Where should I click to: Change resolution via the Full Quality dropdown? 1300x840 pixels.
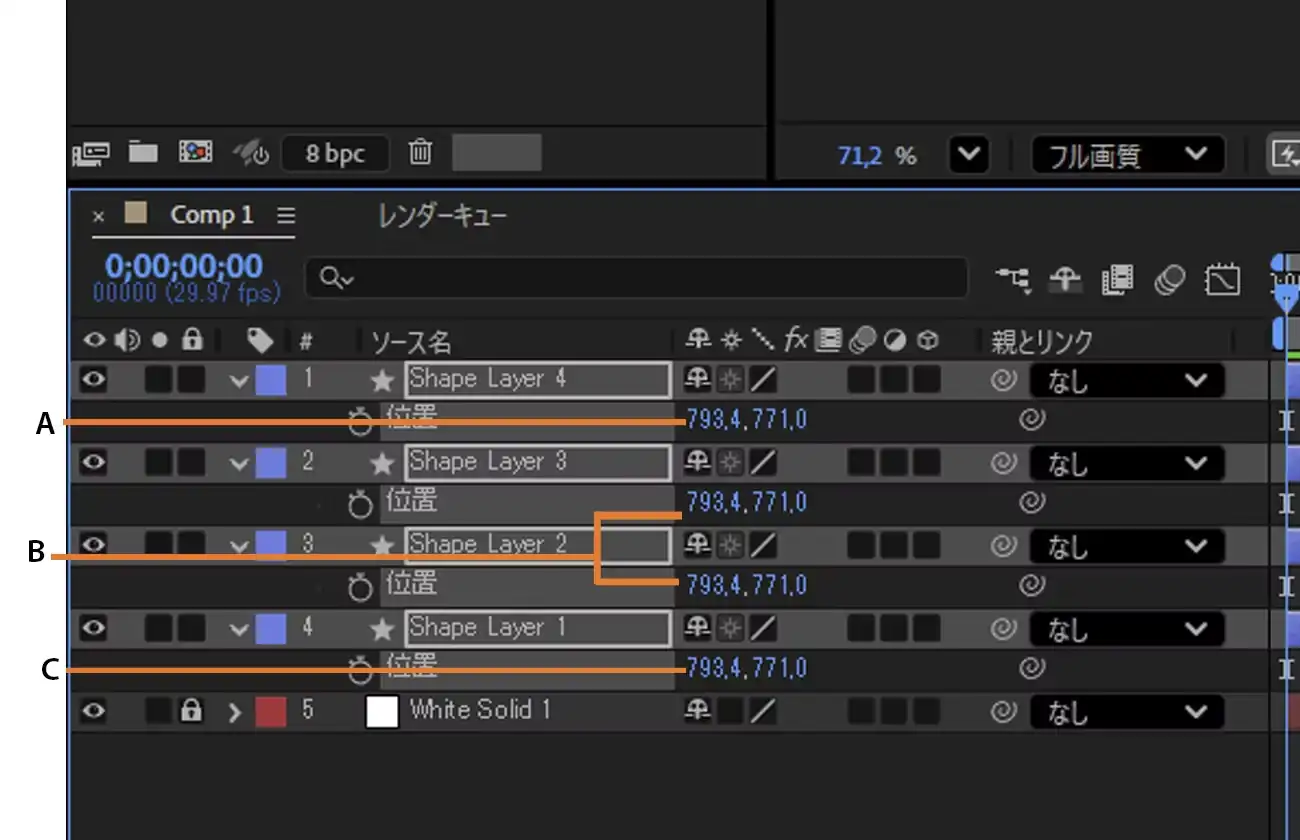(1126, 155)
